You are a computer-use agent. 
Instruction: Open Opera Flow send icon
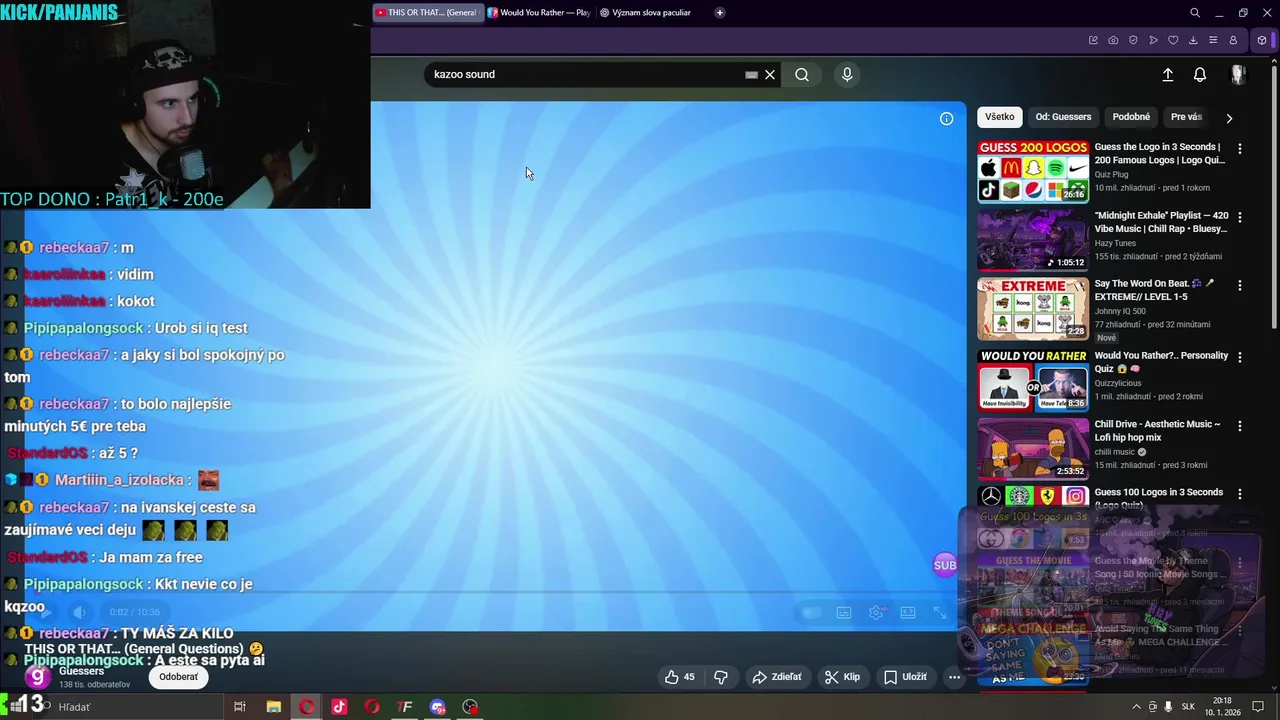coord(1153,40)
